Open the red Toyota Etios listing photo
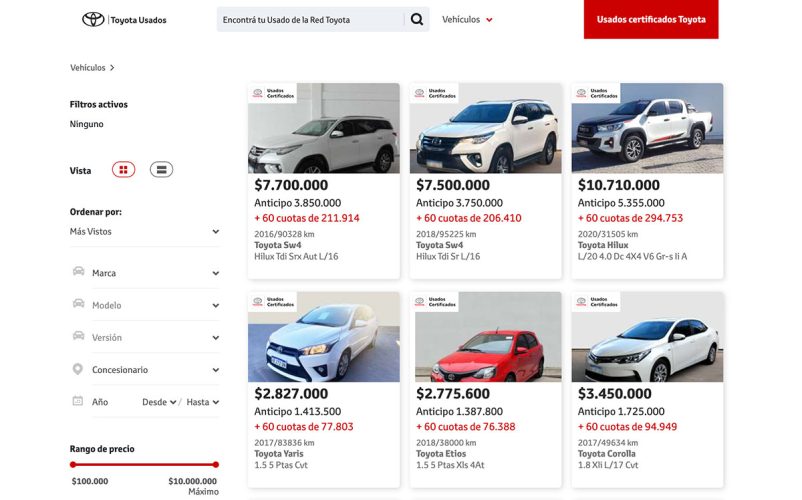 (486, 337)
